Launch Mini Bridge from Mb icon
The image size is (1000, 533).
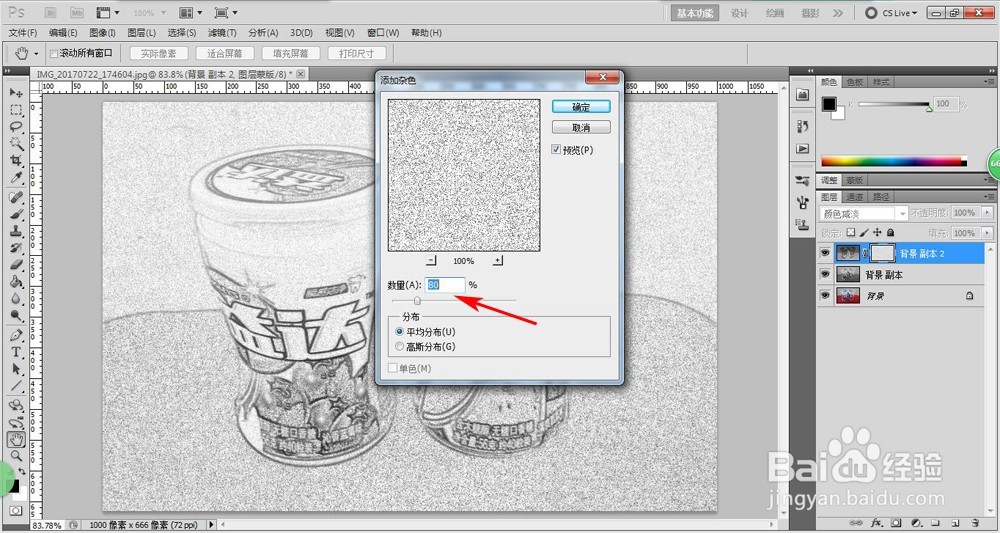(x=77, y=13)
